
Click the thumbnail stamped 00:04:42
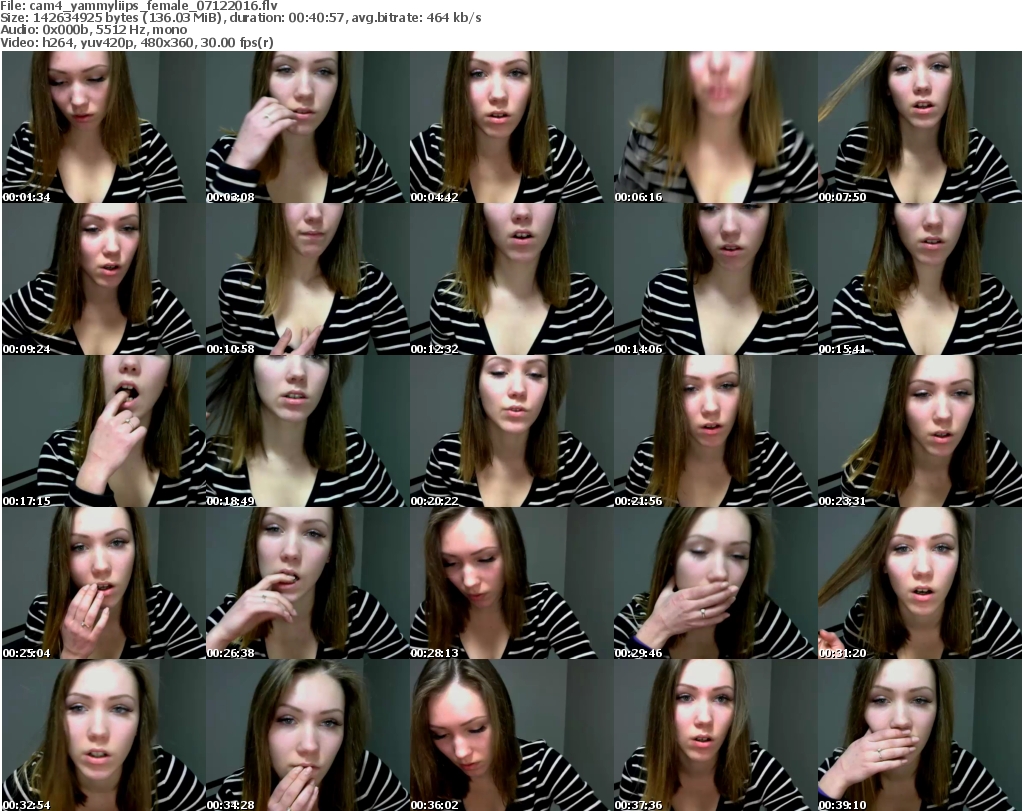pos(511,127)
